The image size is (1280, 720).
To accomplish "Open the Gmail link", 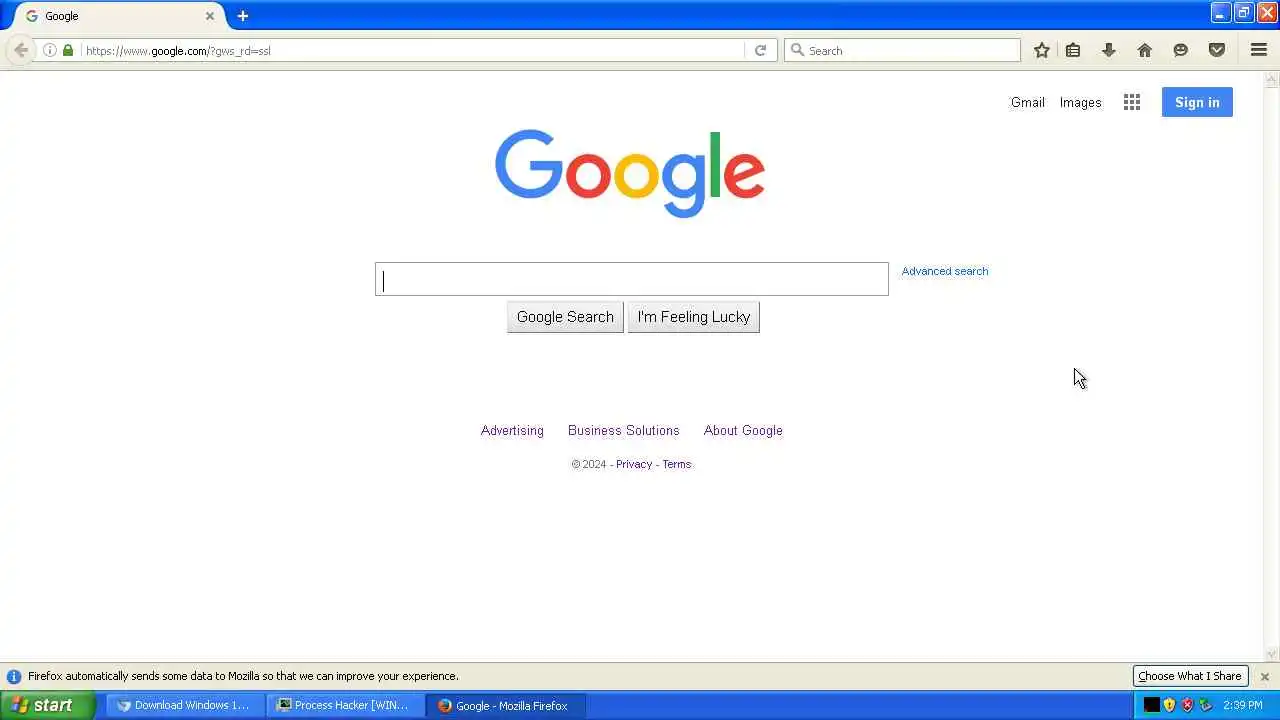I will (x=1027, y=102).
